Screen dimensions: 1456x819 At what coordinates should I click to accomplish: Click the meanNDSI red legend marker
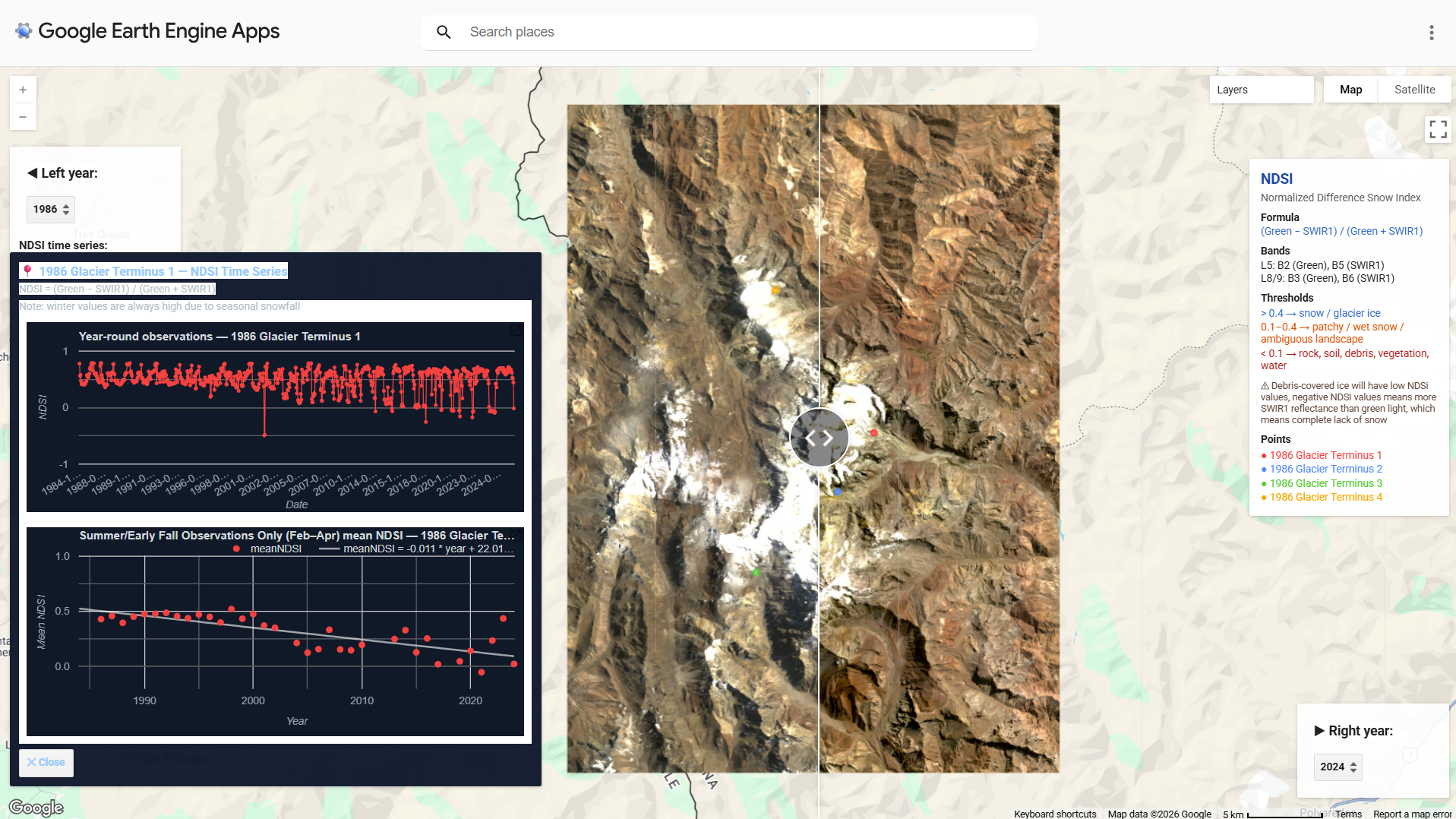[x=237, y=549]
